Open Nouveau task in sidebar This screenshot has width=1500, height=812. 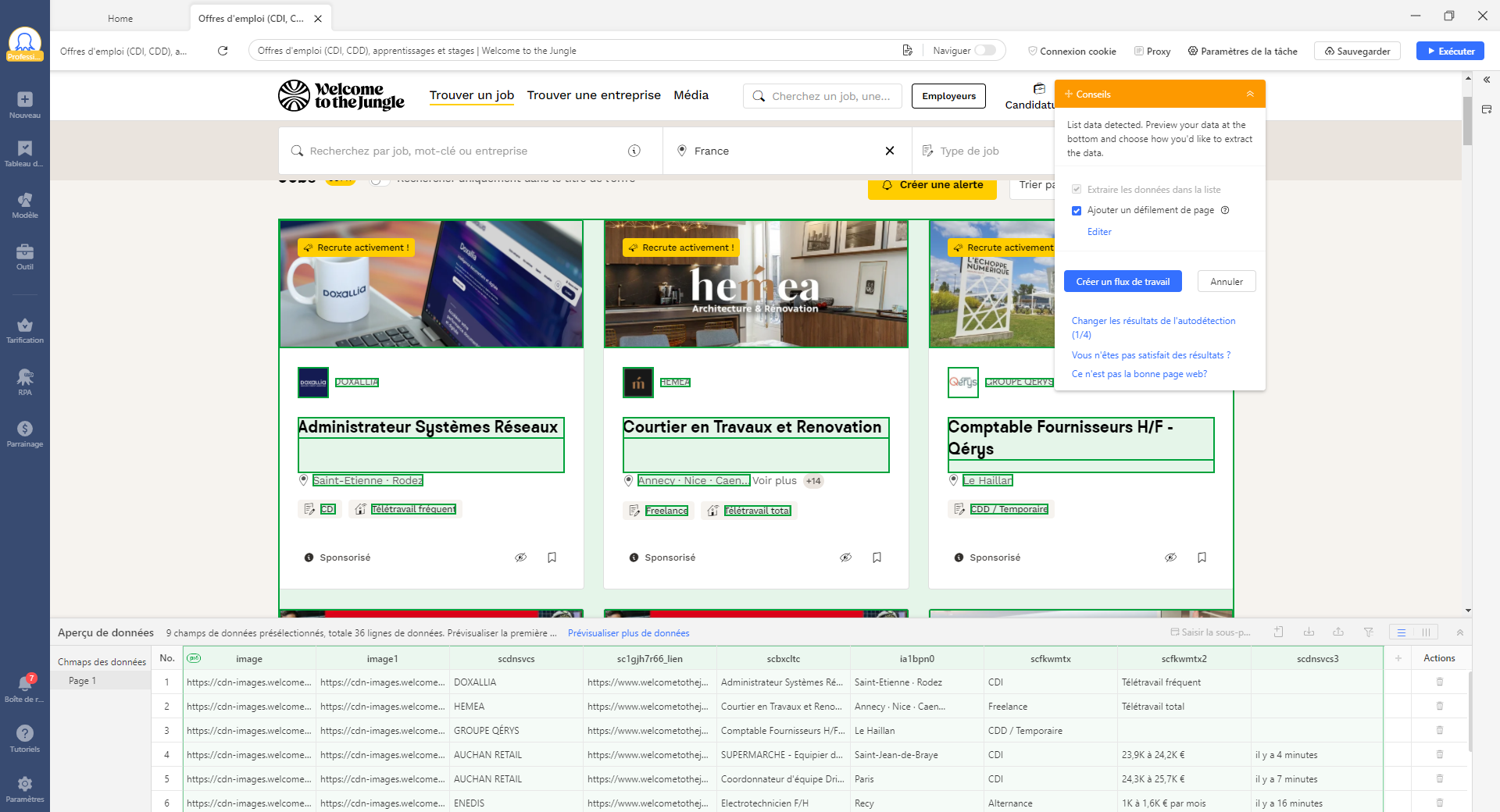click(x=25, y=105)
